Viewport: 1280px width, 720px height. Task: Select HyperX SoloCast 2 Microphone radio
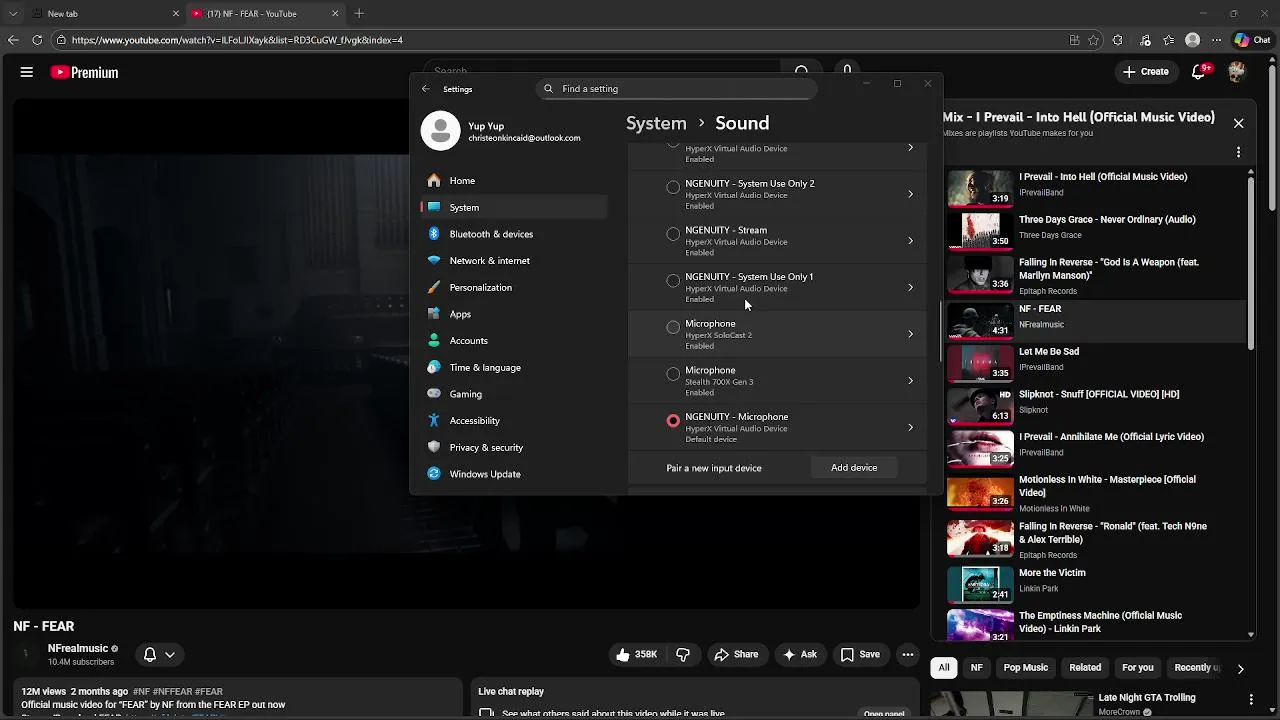click(673, 327)
